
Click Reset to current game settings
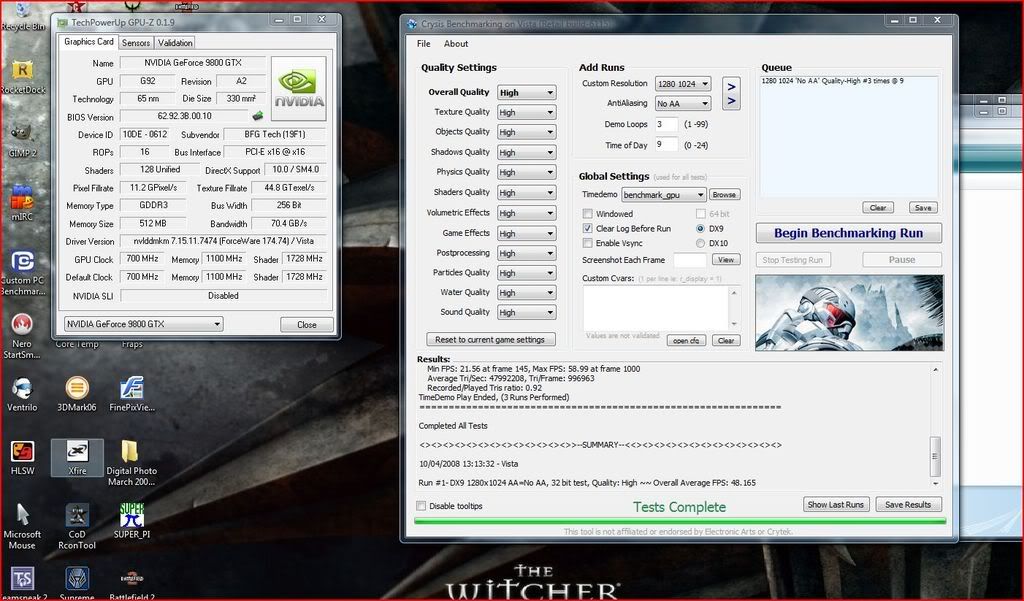click(490, 340)
